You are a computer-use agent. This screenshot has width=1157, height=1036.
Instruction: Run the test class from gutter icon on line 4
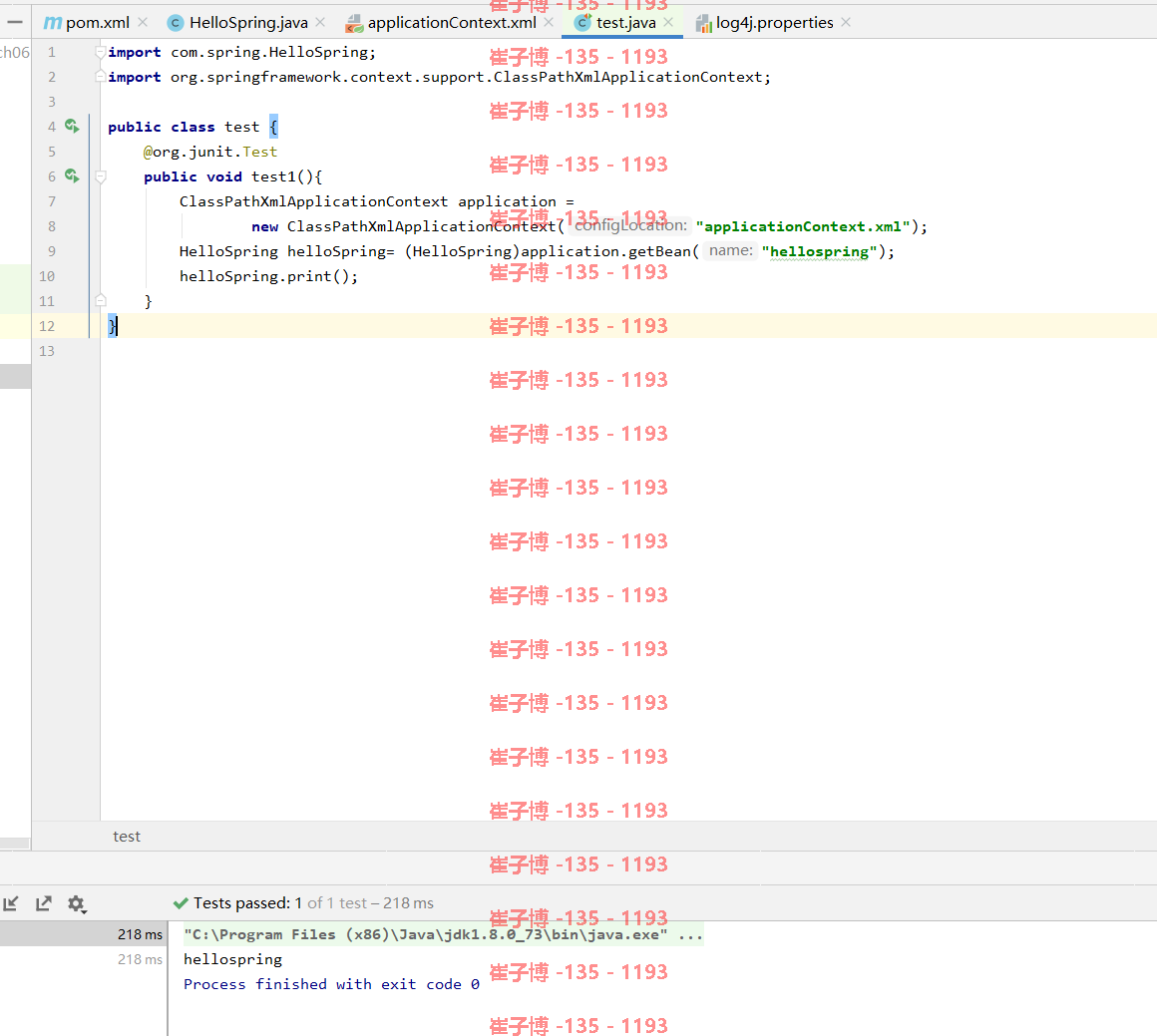tap(72, 127)
